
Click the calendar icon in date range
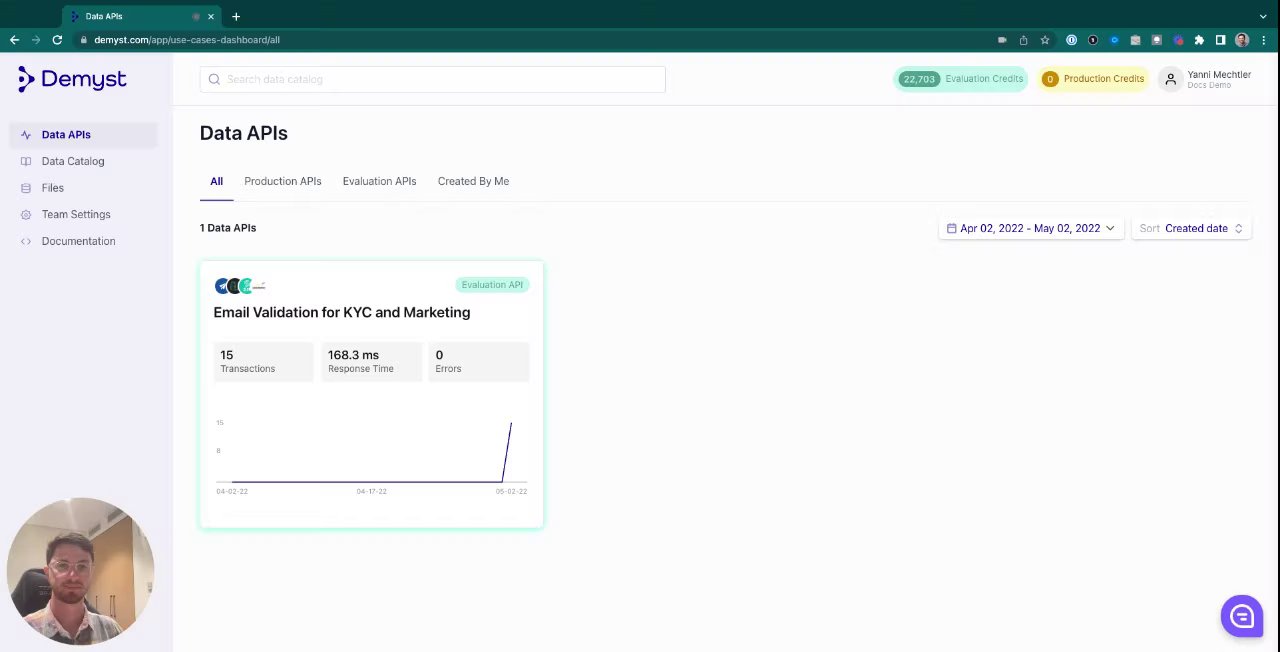951,228
